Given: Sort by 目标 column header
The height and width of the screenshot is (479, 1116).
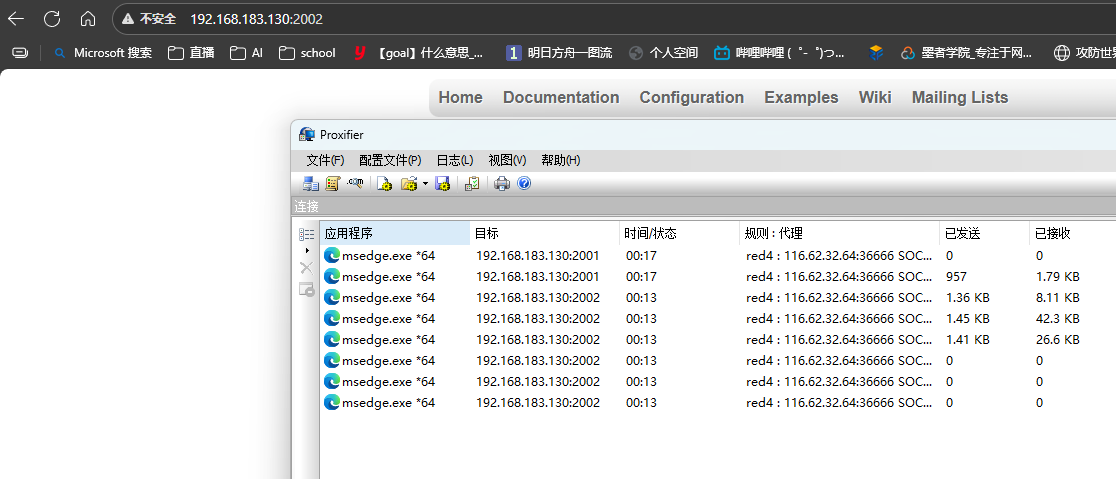Looking at the screenshot, I should tap(544, 233).
